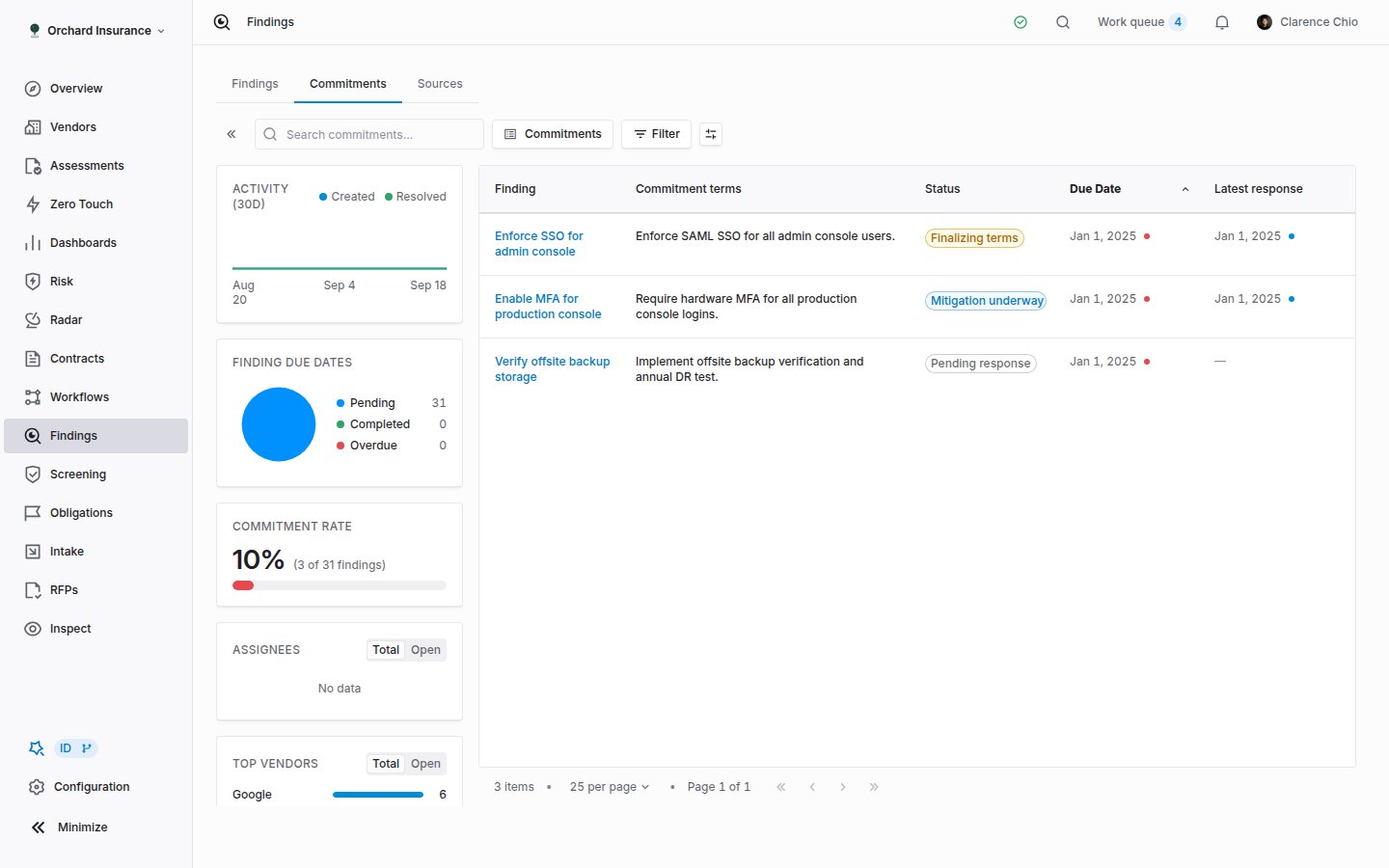The image size is (1389, 868).
Task: Switch Top Vendors to Total
Action: [386, 764]
